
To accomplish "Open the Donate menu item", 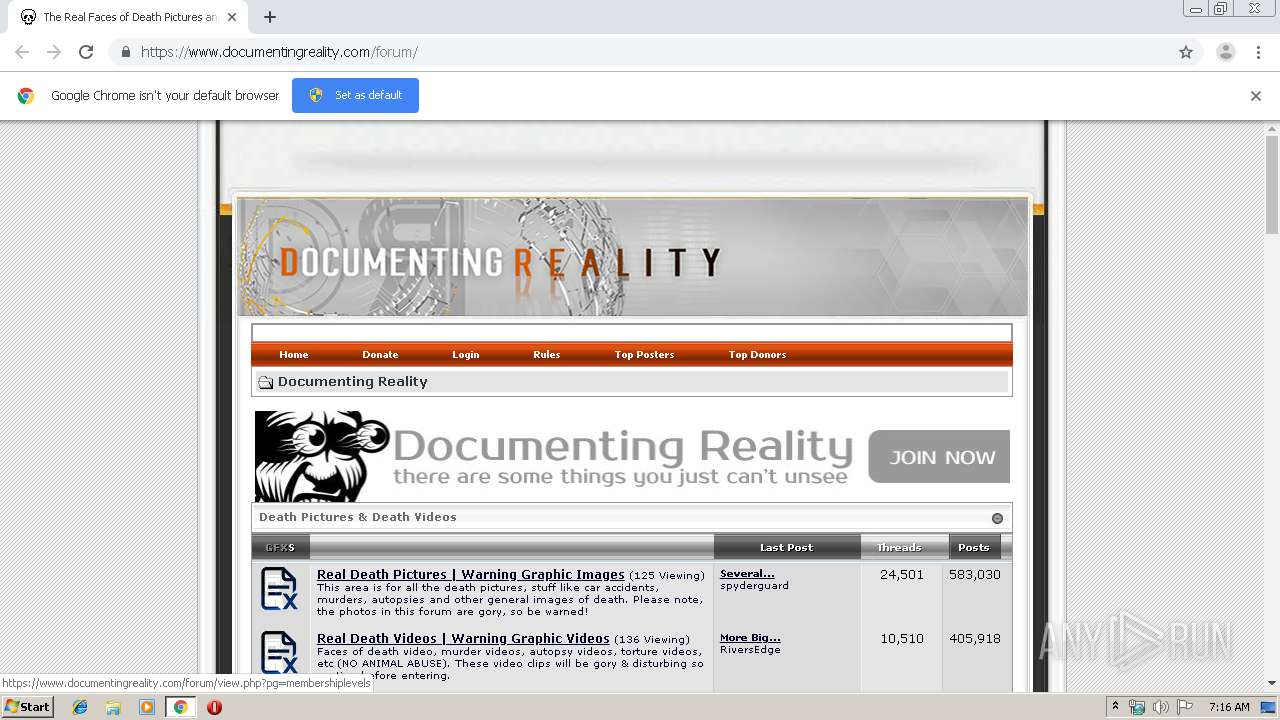I will [x=380, y=355].
